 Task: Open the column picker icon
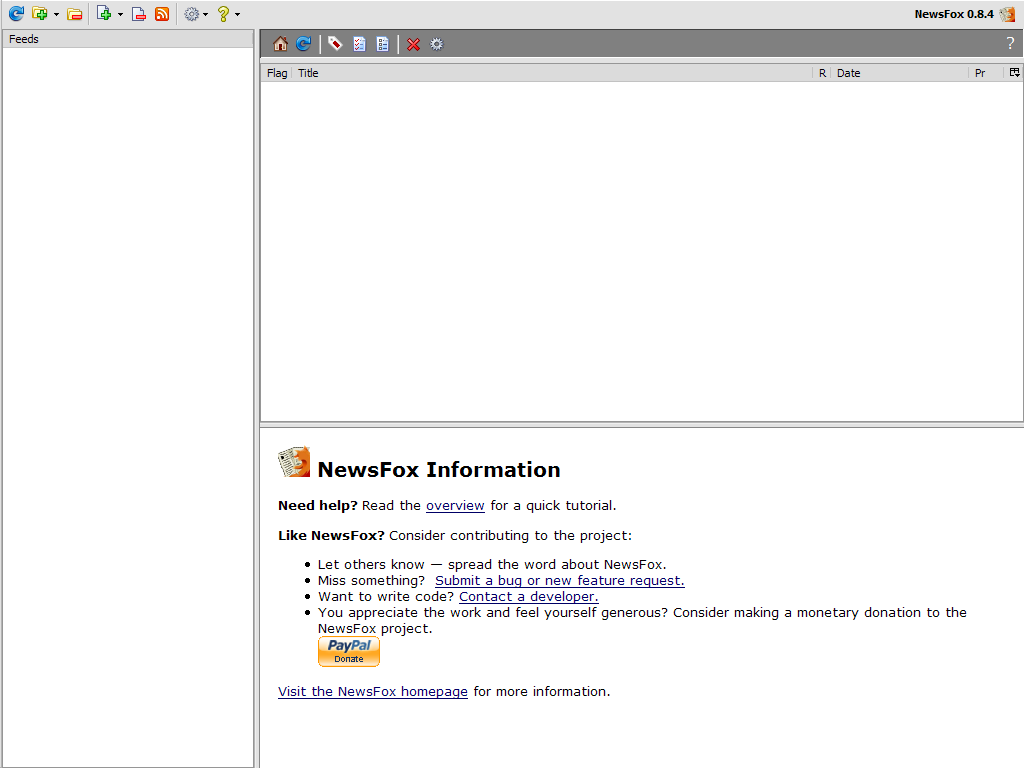point(1014,72)
